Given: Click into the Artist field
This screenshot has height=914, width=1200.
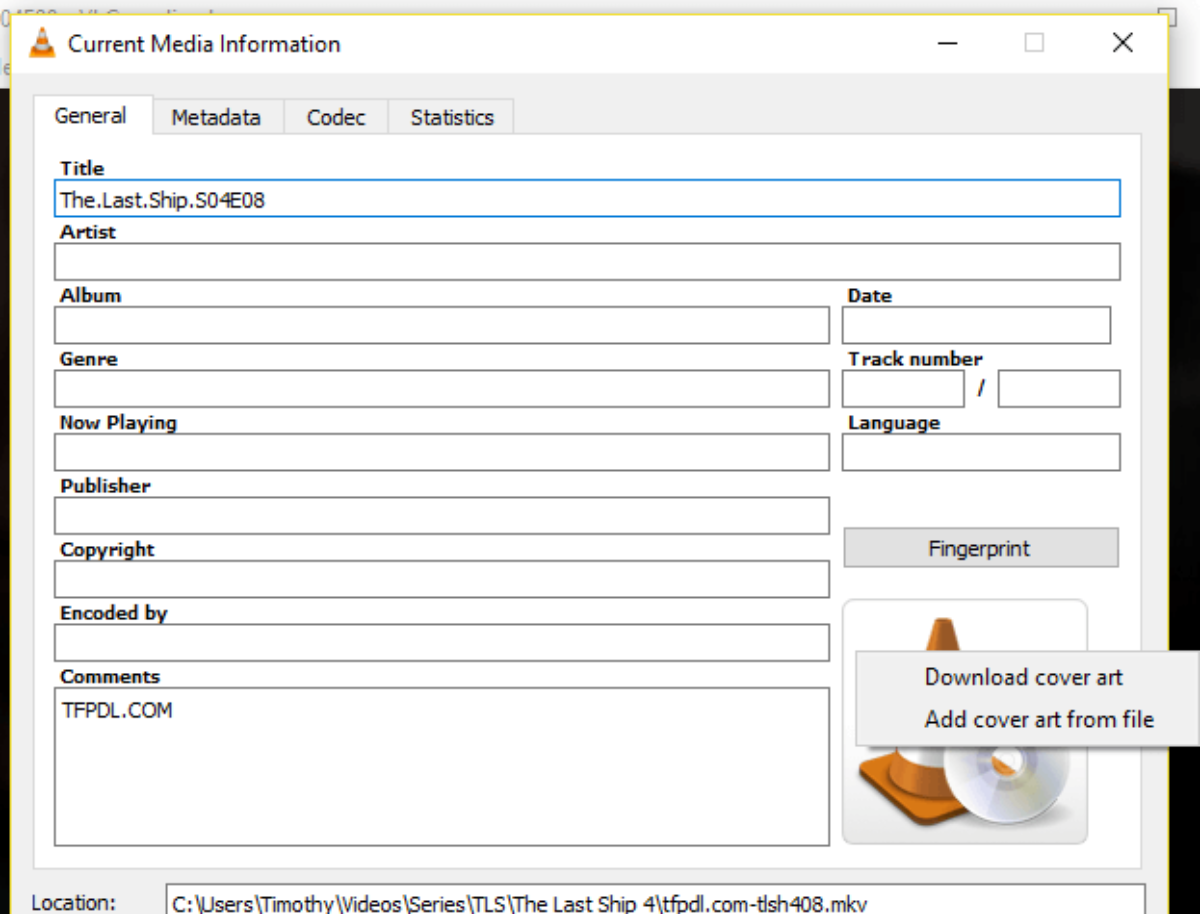Looking at the screenshot, I should click(x=587, y=262).
